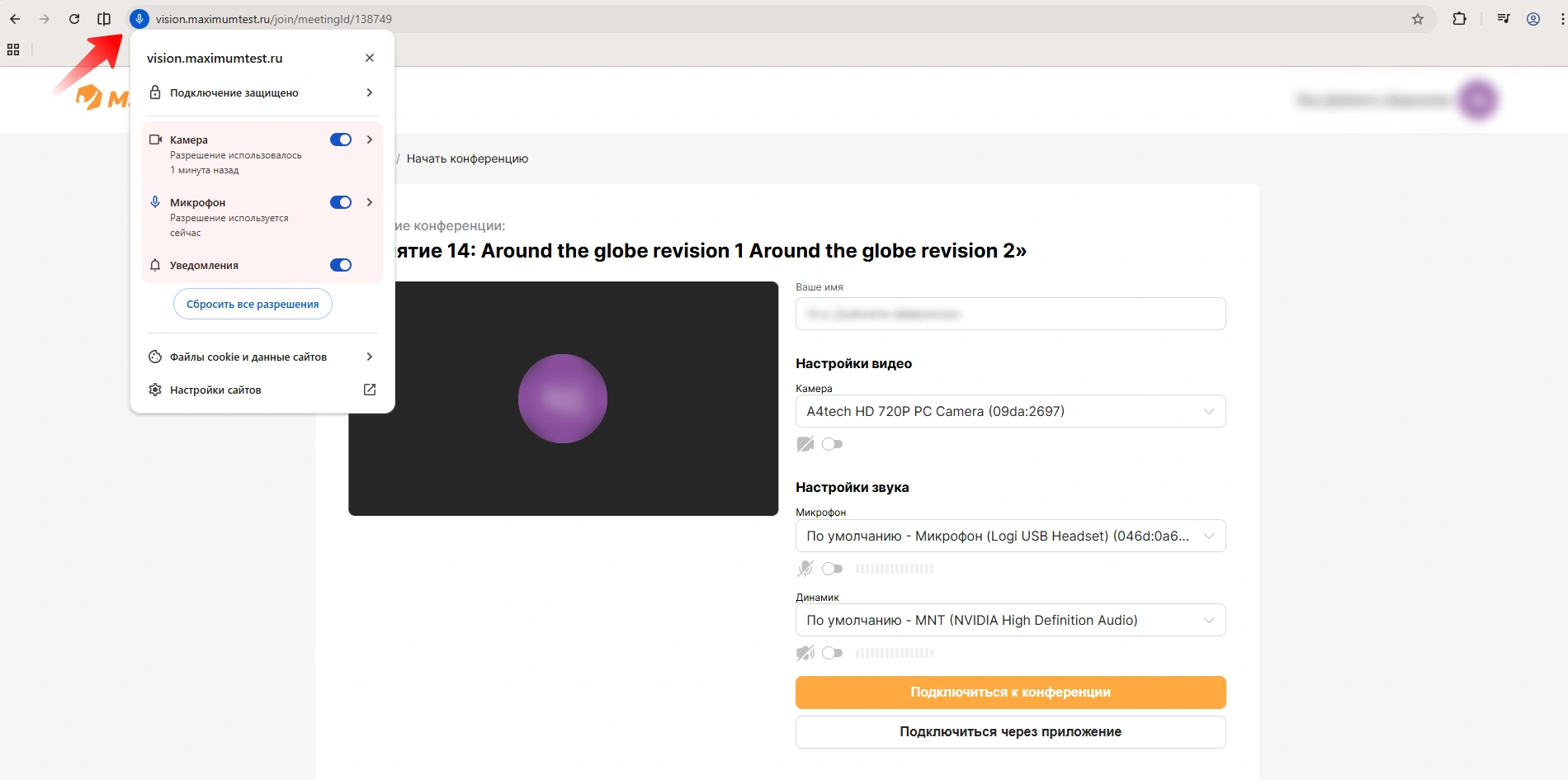Open 'Файлы cookie и данные сайтов' entry
This screenshot has height=780, width=1568.
[x=262, y=357]
